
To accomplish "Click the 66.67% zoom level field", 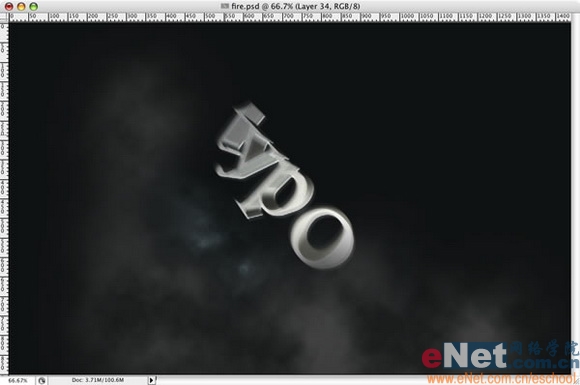I will [x=18, y=380].
